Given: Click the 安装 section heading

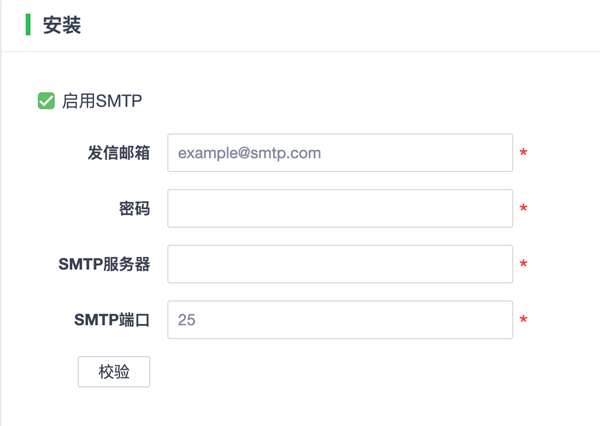Looking at the screenshot, I should [x=62, y=25].
